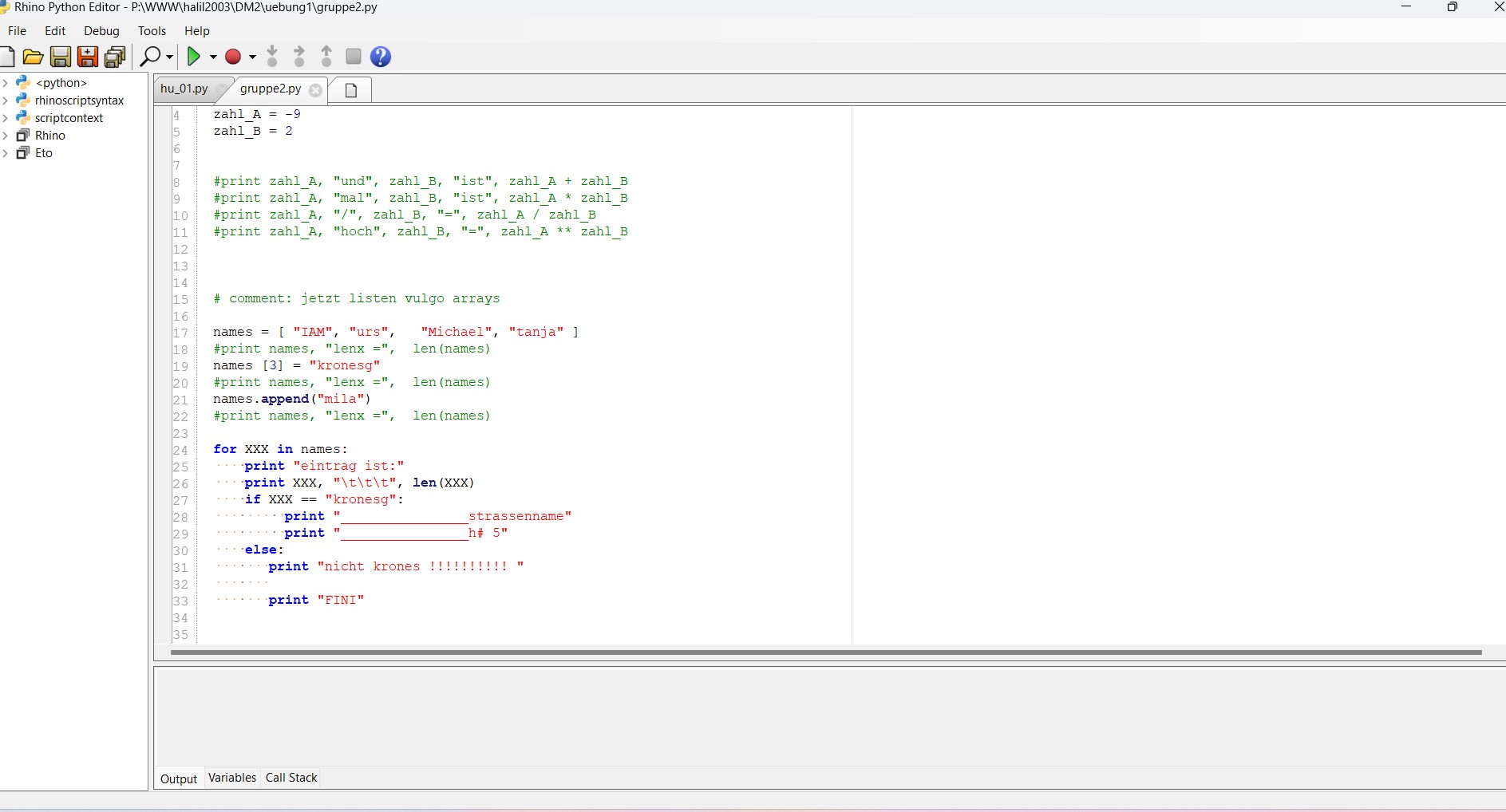This screenshot has height=812, width=1506.
Task: Step out of the current function
Action: (x=326, y=56)
